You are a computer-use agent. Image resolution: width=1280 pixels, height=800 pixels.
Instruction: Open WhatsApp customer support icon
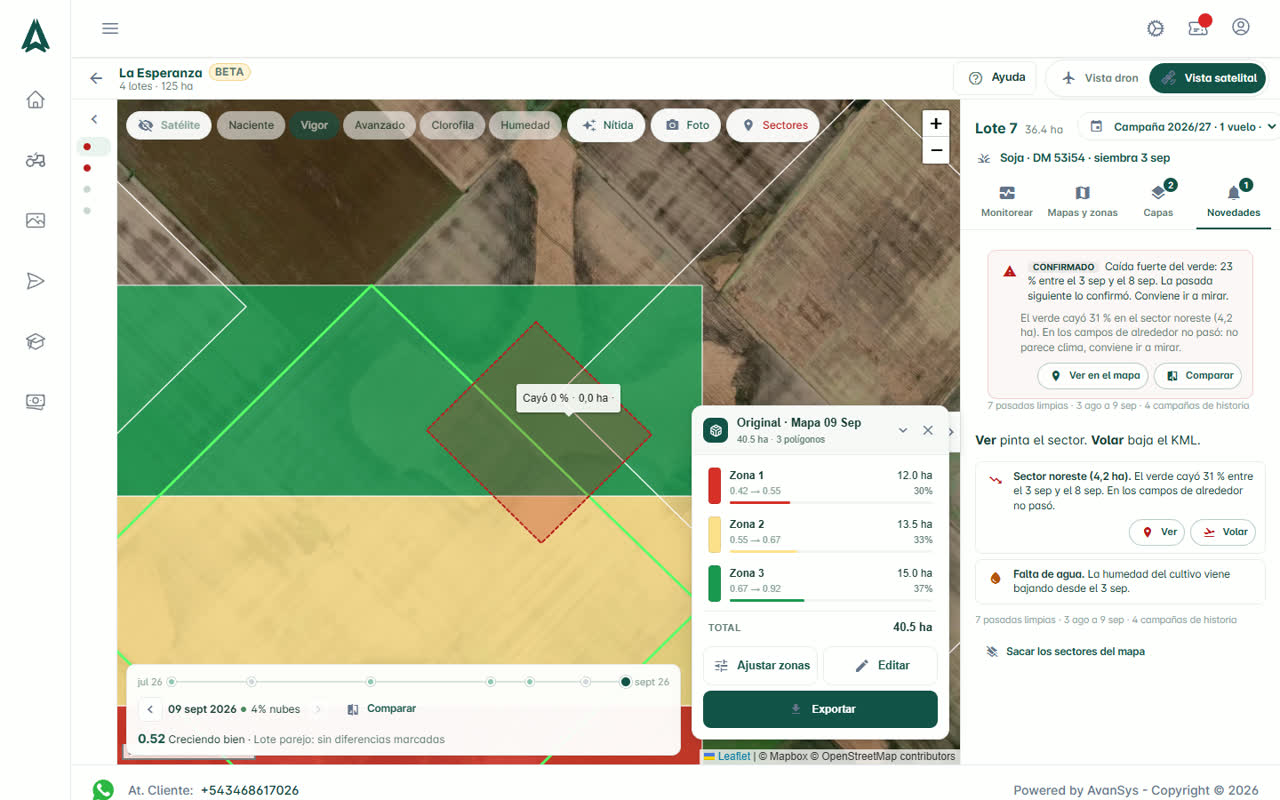tap(103, 790)
